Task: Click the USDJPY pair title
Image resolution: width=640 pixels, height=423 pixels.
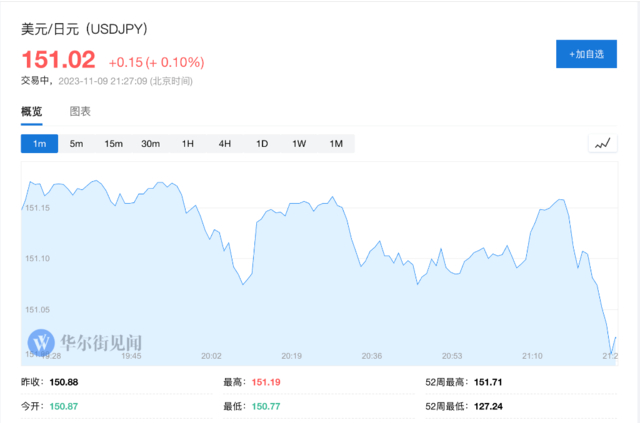Action: (x=91, y=30)
